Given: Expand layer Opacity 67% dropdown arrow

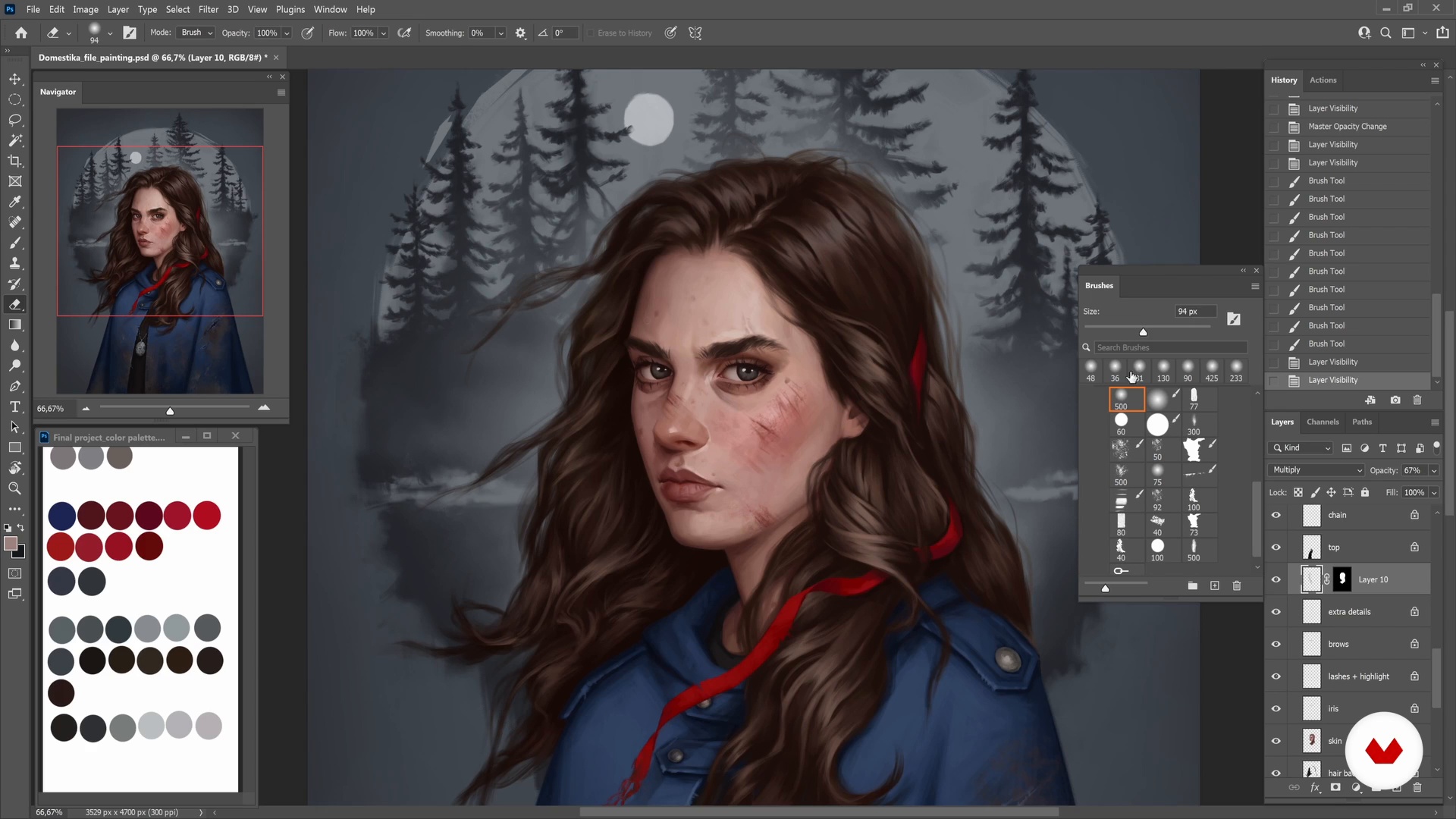Looking at the screenshot, I should click(x=1434, y=471).
